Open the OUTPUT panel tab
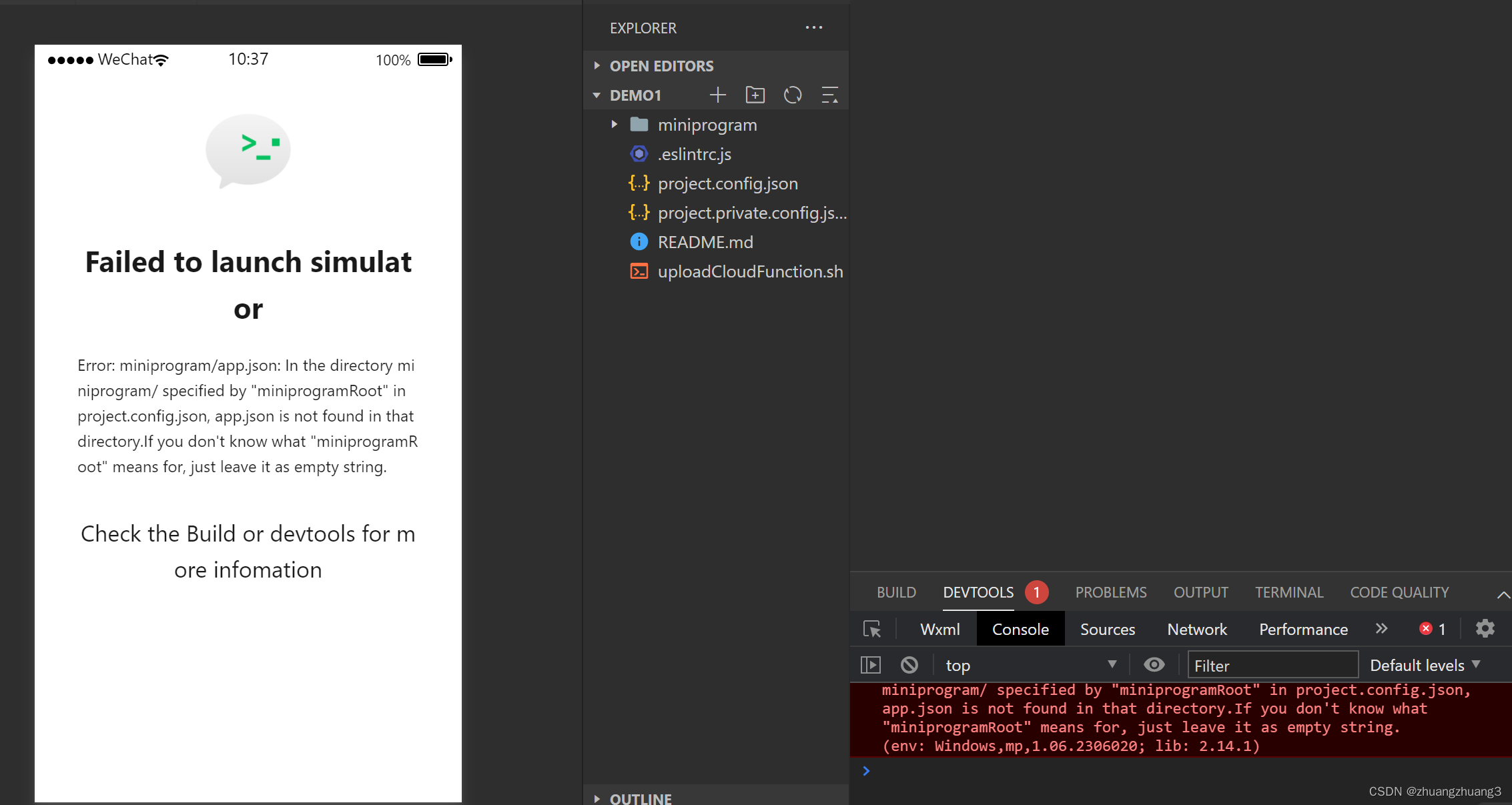The image size is (1512, 805). [1201, 592]
